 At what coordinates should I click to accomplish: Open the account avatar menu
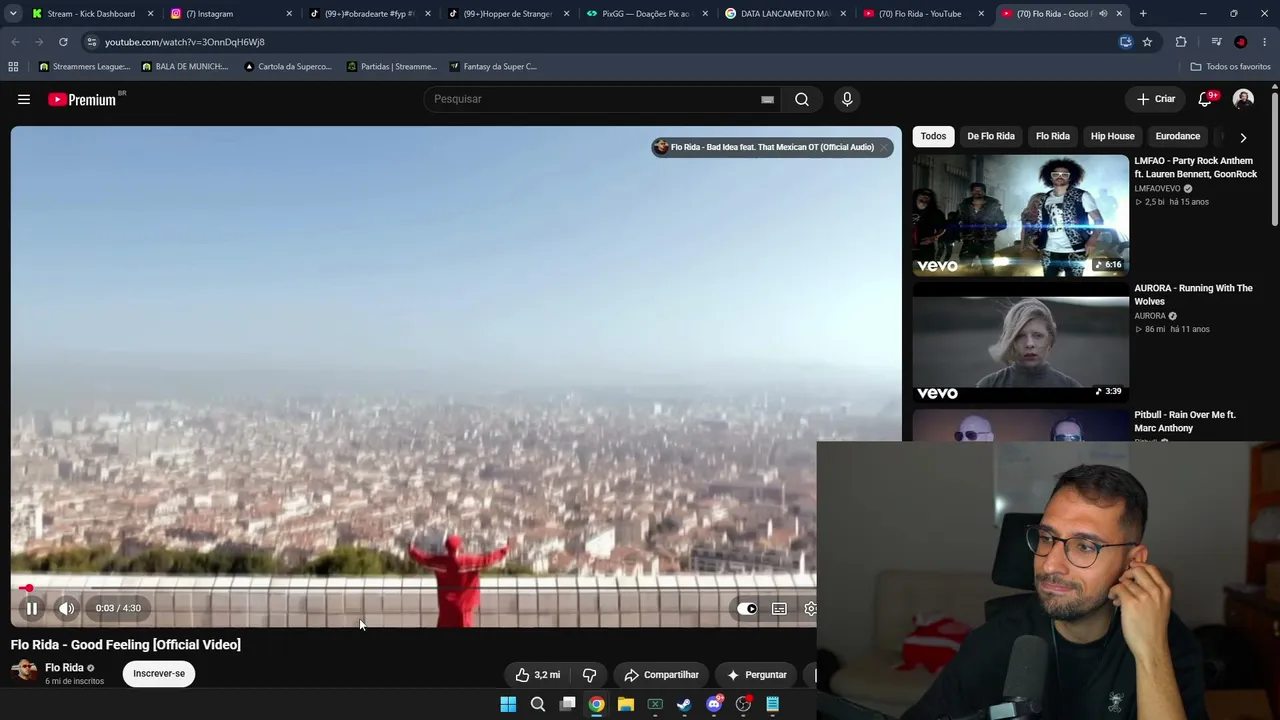[1243, 99]
